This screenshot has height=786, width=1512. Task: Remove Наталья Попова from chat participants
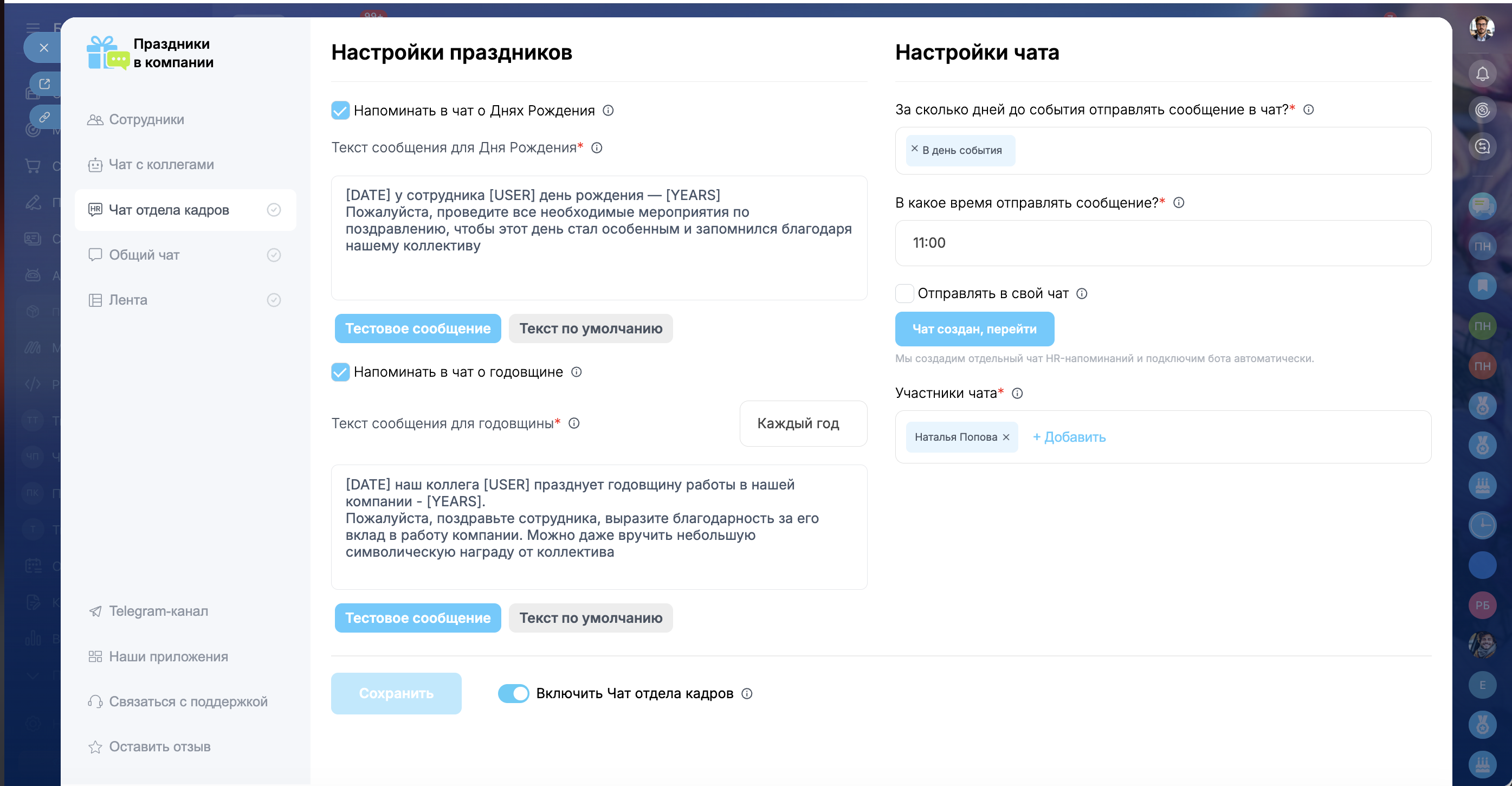(1006, 437)
